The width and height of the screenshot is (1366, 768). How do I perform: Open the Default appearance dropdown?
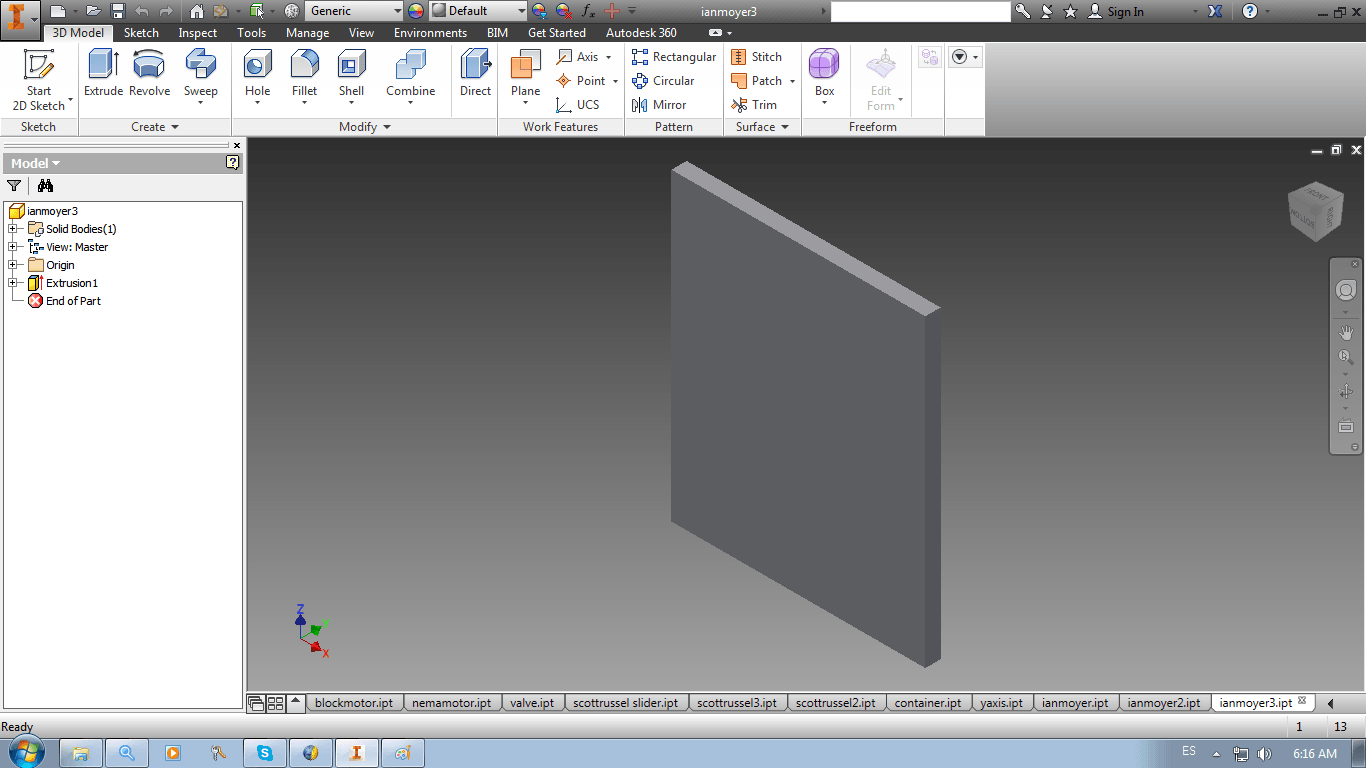point(478,11)
